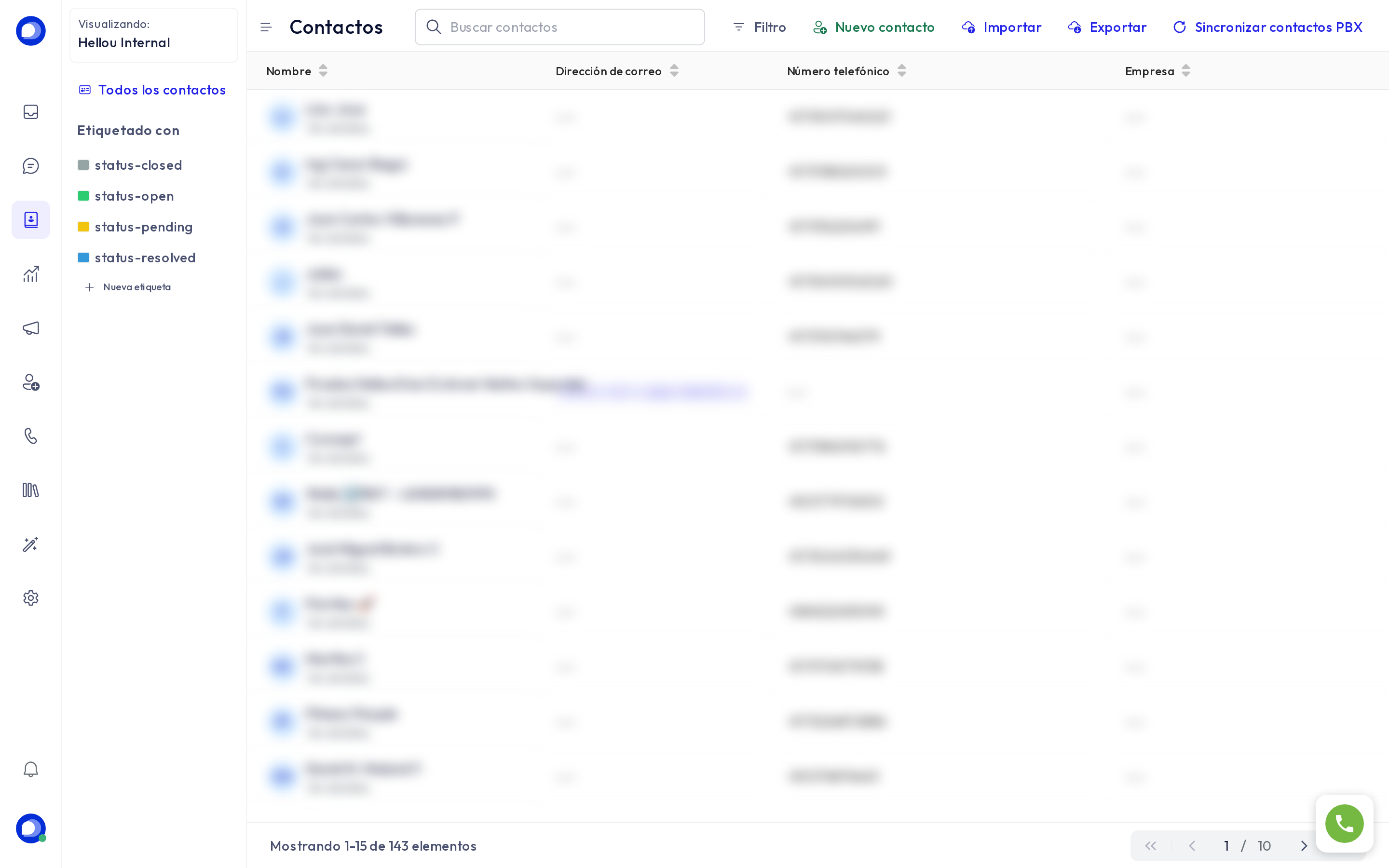Viewport: 1389px width, 868px height.
Task: Filter by status-resolved tag
Action: (136, 258)
